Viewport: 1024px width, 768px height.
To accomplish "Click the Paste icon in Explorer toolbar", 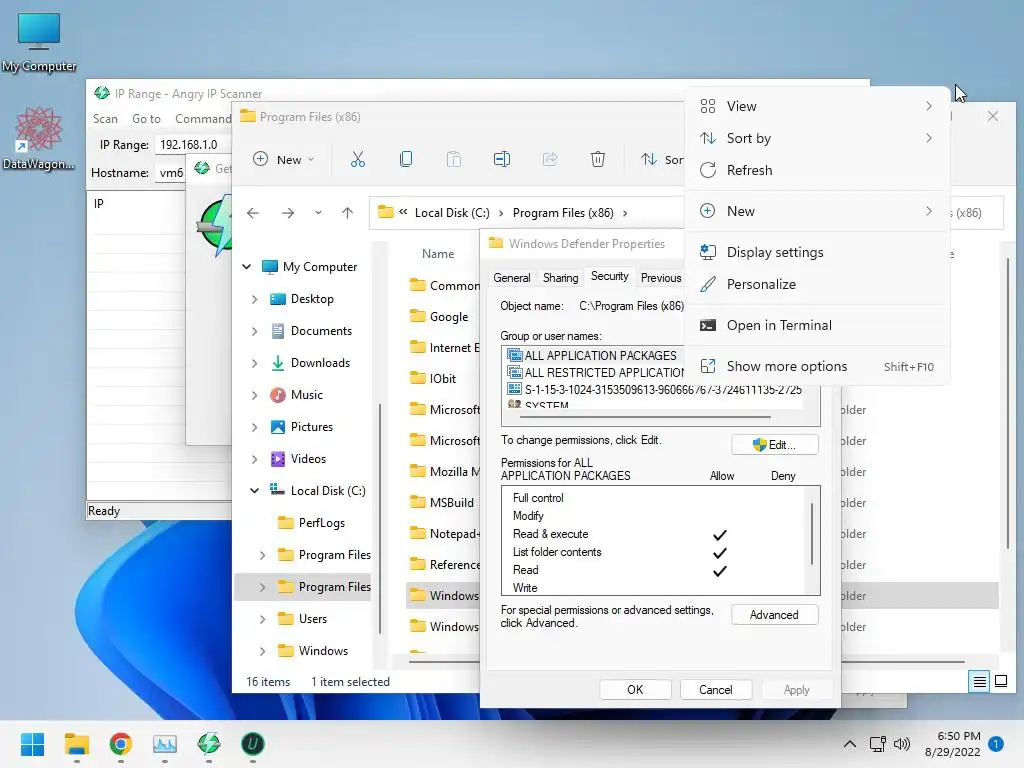I will click(454, 159).
